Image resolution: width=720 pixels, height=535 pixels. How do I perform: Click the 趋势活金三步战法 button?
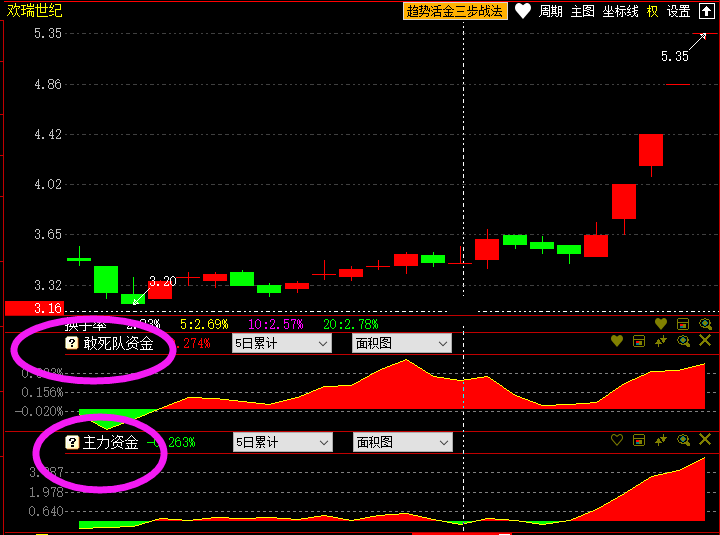tap(455, 11)
